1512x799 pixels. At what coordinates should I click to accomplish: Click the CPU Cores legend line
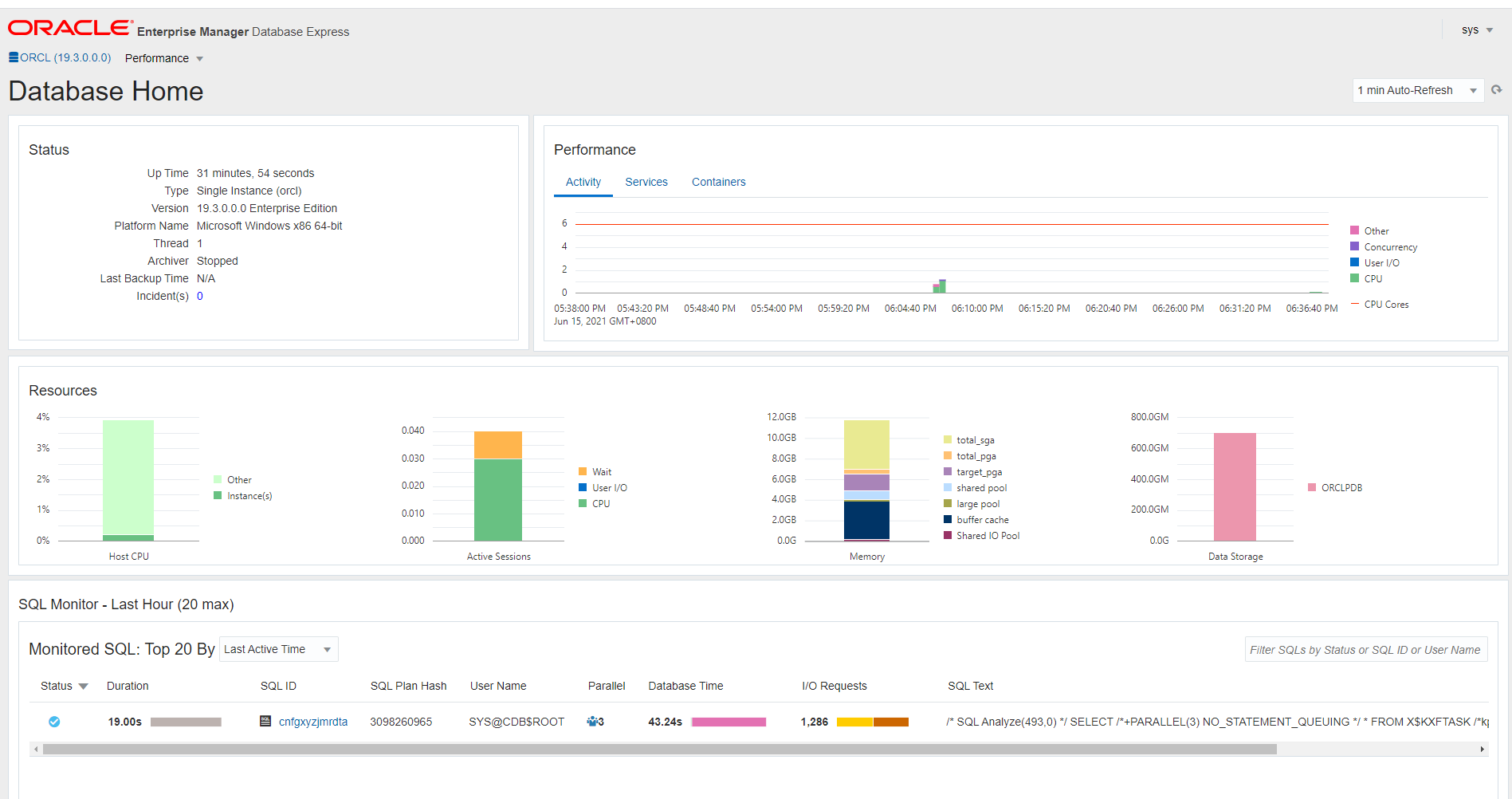coord(1354,304)
